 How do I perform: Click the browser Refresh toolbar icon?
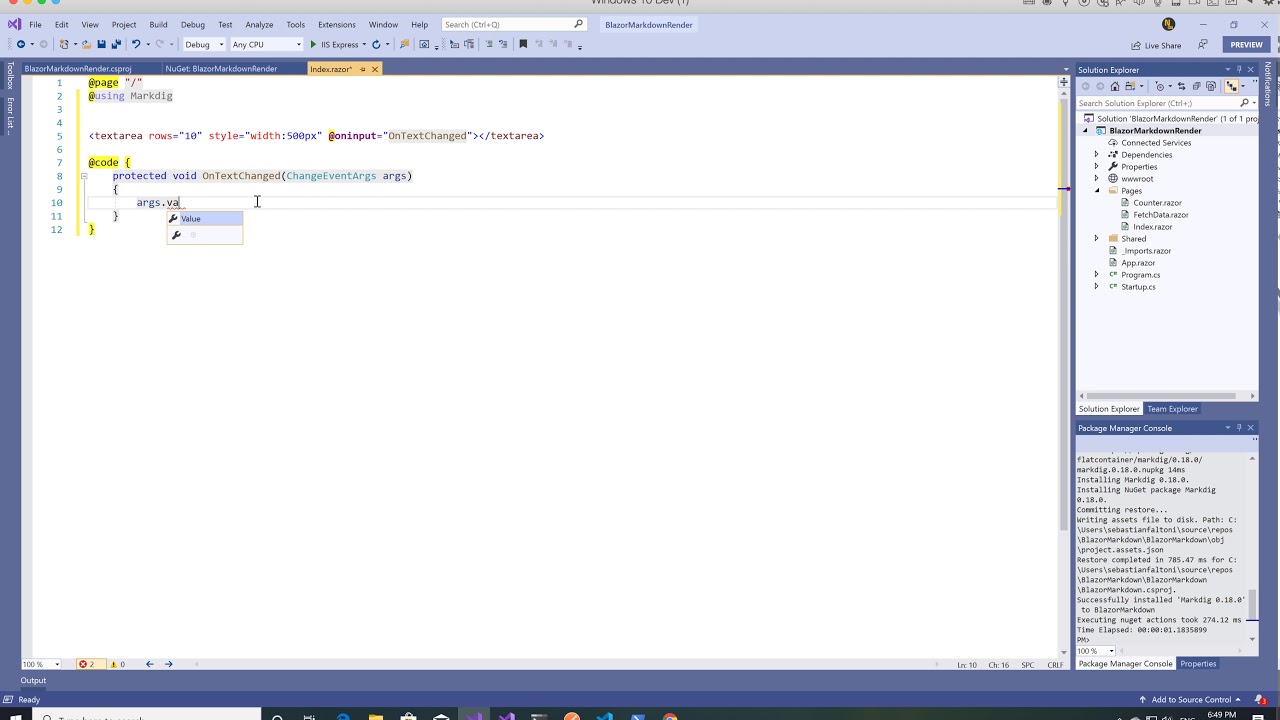coord(376,44)
